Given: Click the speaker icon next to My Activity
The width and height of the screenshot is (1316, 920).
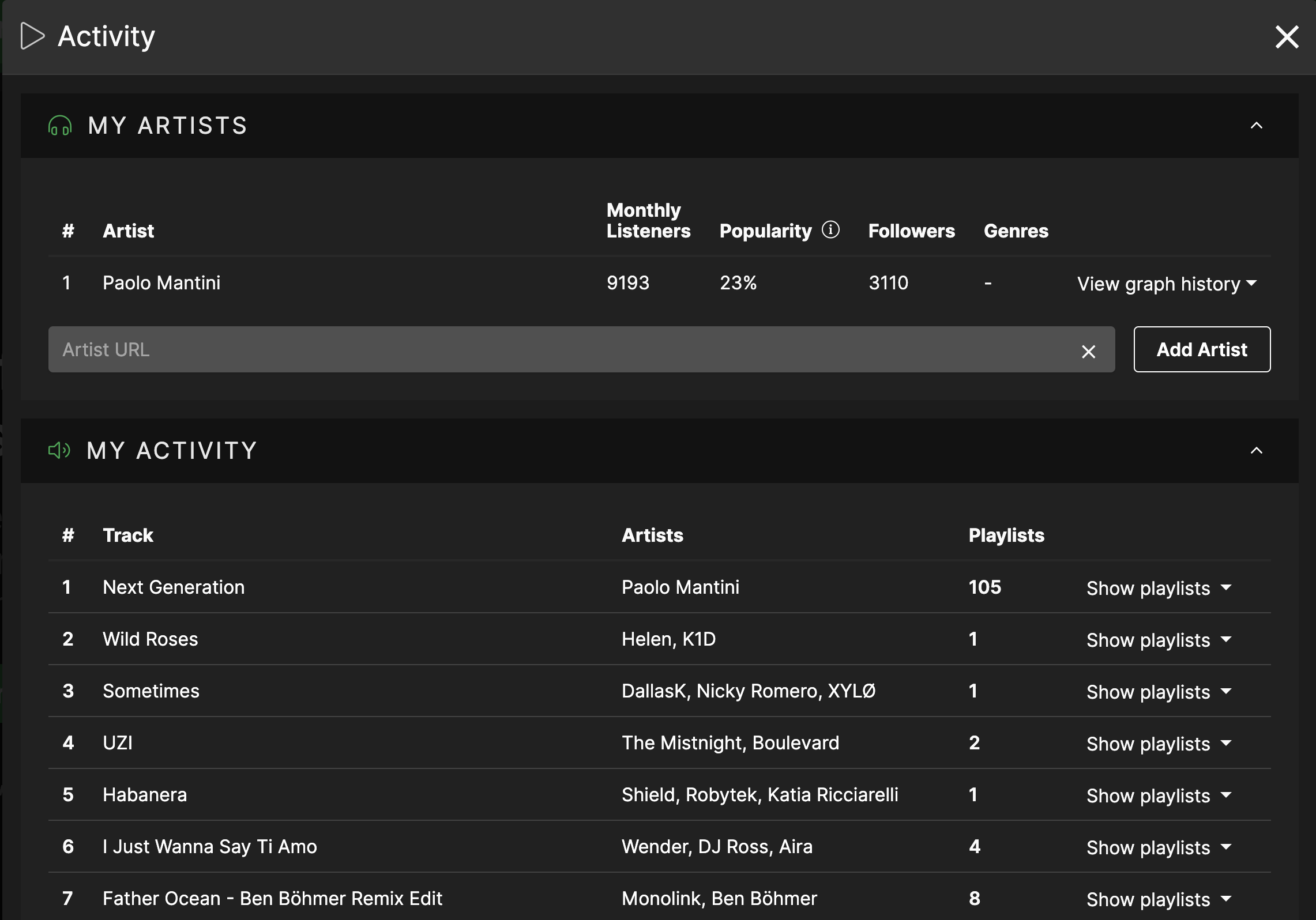Looking at the screenshot, I should [59, 450].
